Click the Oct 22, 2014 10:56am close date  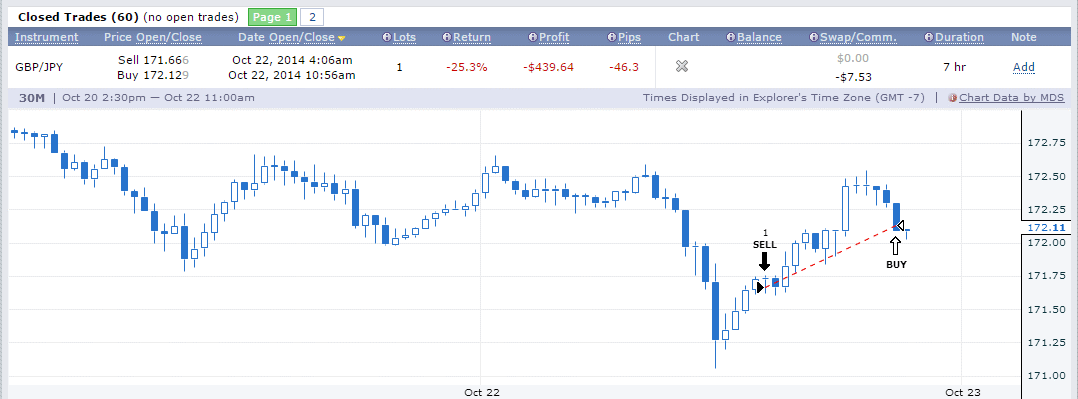[x=292, y=75]
